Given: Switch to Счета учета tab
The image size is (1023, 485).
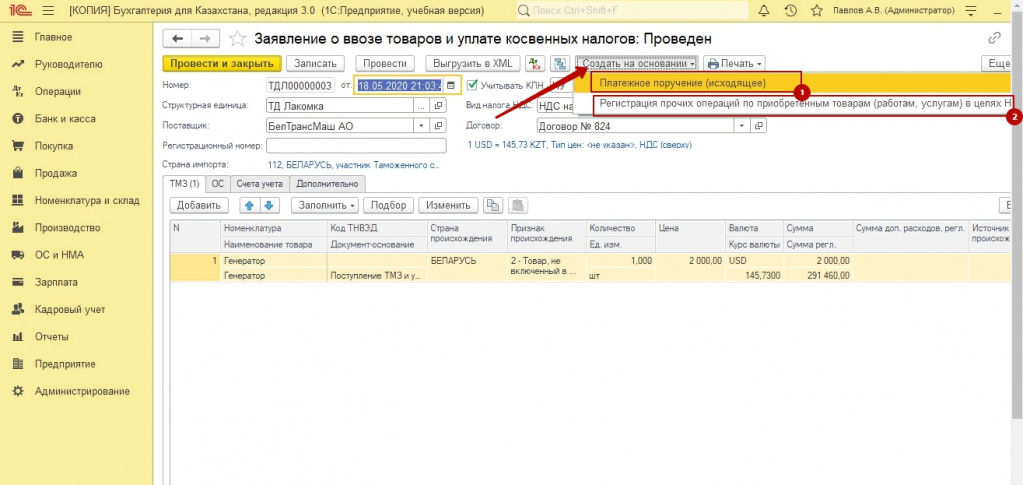Looking at the screenshot, I should (259, 184).
